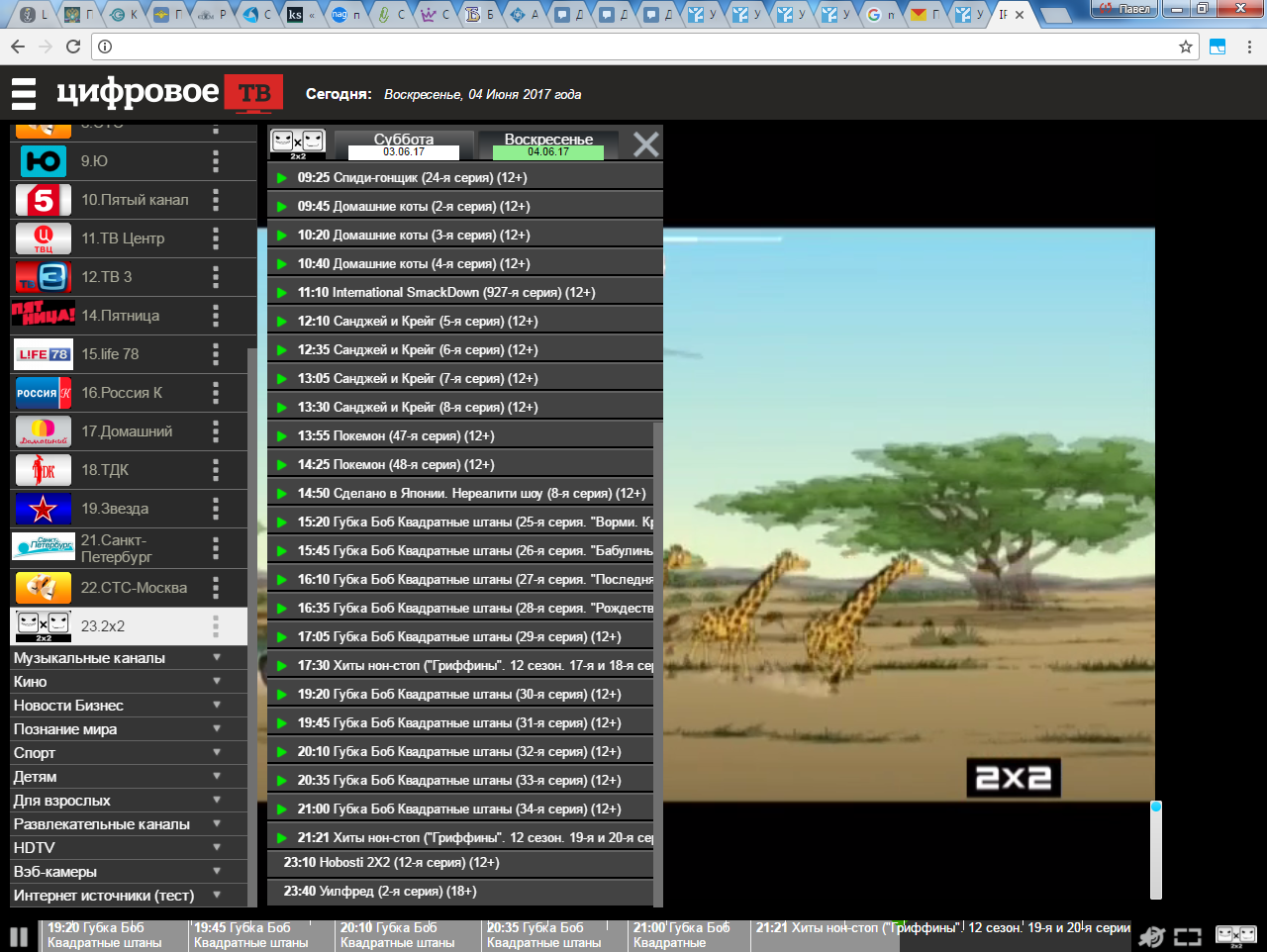Switch to the Воскресенье schedule tab
The width and height of the screenshot is (1267, 952).
click(548, 144)
